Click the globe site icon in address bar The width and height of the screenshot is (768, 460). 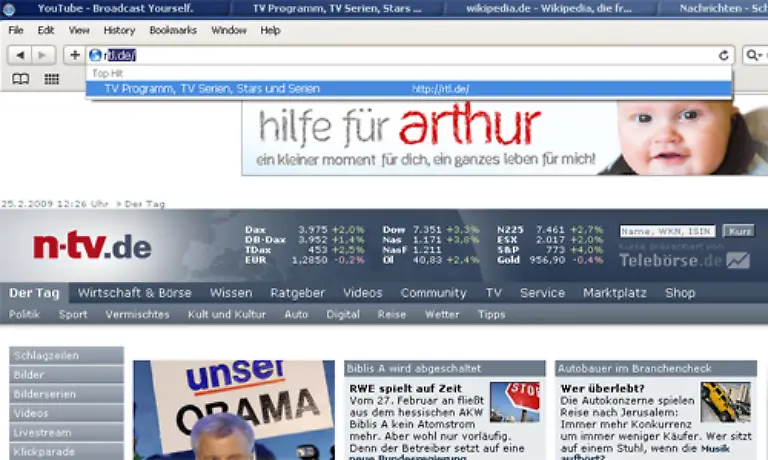click(96, 55)
